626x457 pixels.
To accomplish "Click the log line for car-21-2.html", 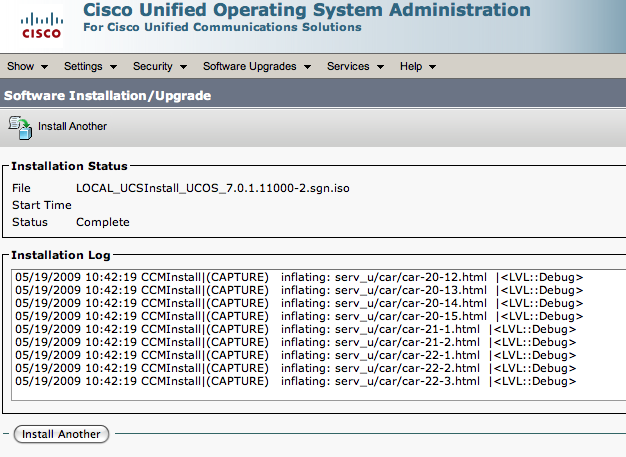I will (x=295, y=342).
